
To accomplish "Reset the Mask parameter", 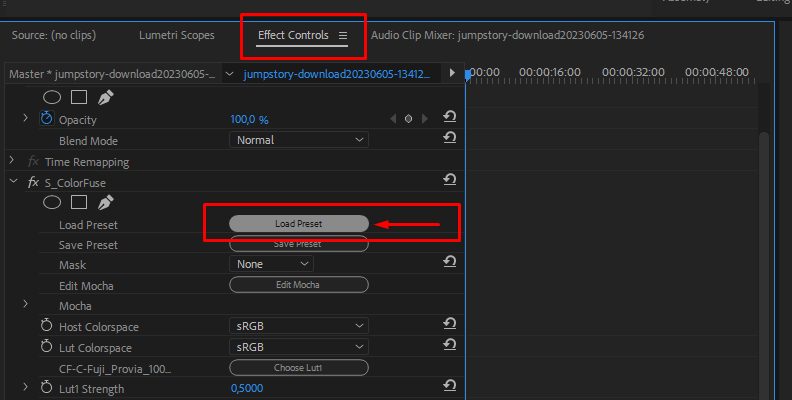I will pyautogui.click(x=450, y=261).
